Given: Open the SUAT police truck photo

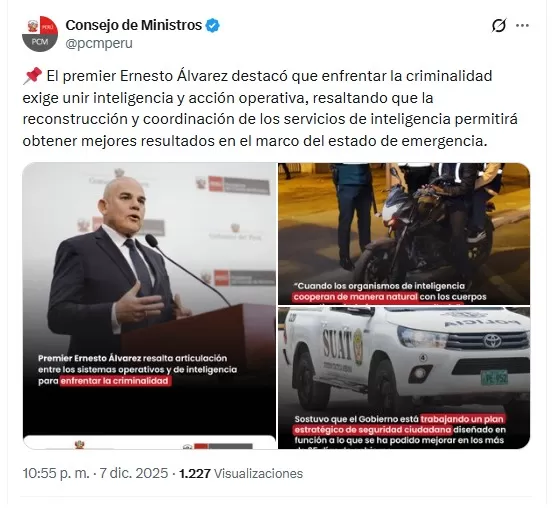Looking at the screenshot, I should click(404, 378).
